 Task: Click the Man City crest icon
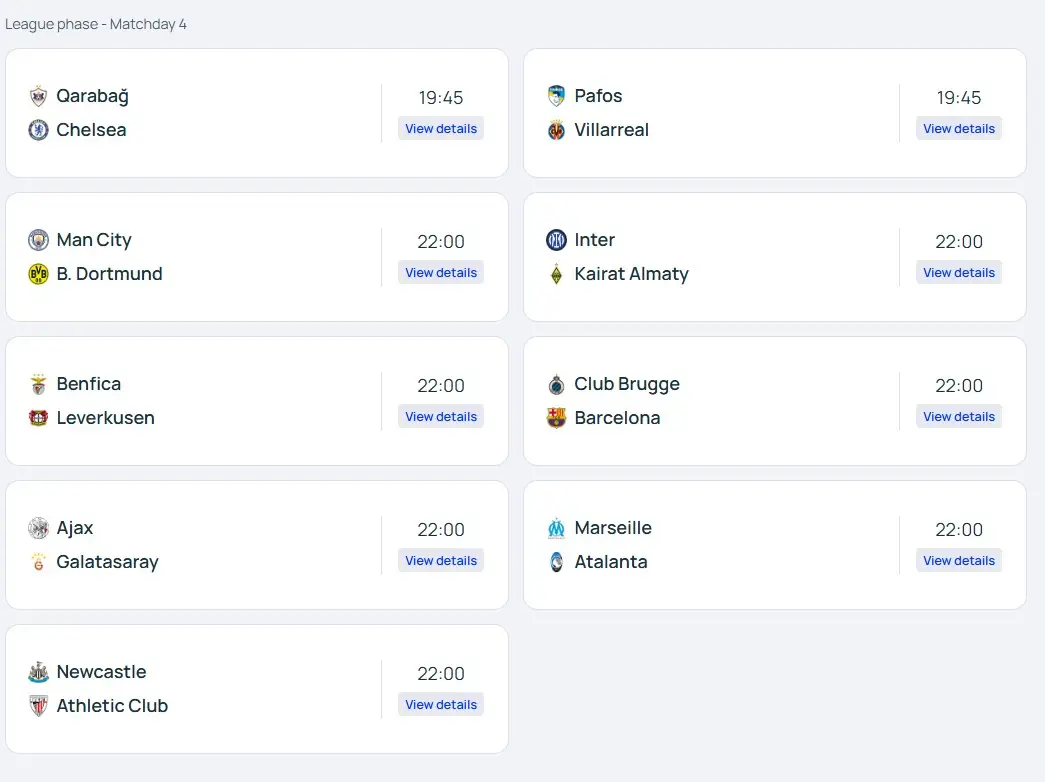[38, 240]
